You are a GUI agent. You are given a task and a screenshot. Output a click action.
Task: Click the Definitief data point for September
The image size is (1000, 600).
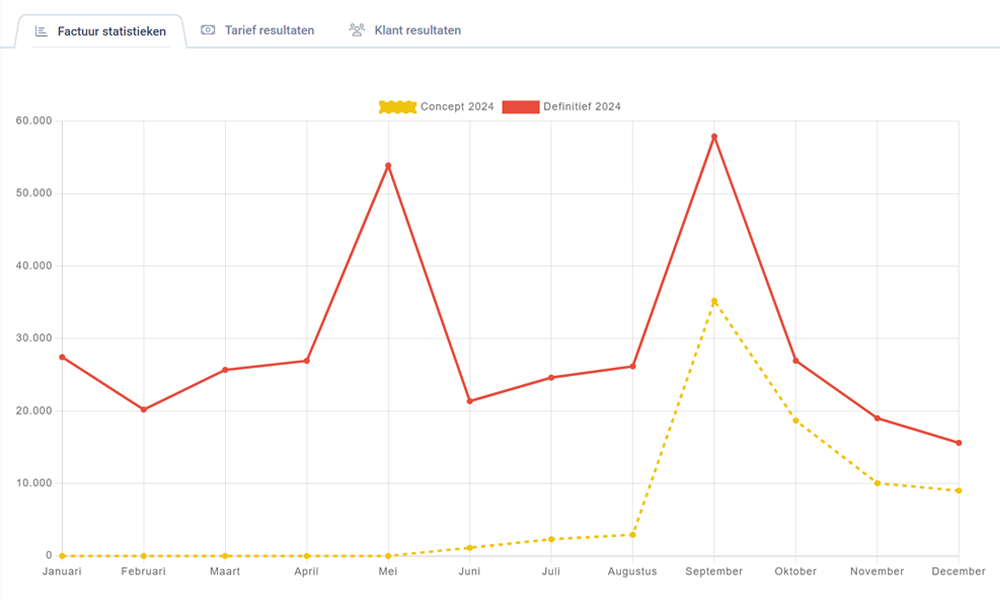pyautogui.click(x=714, y=136)
